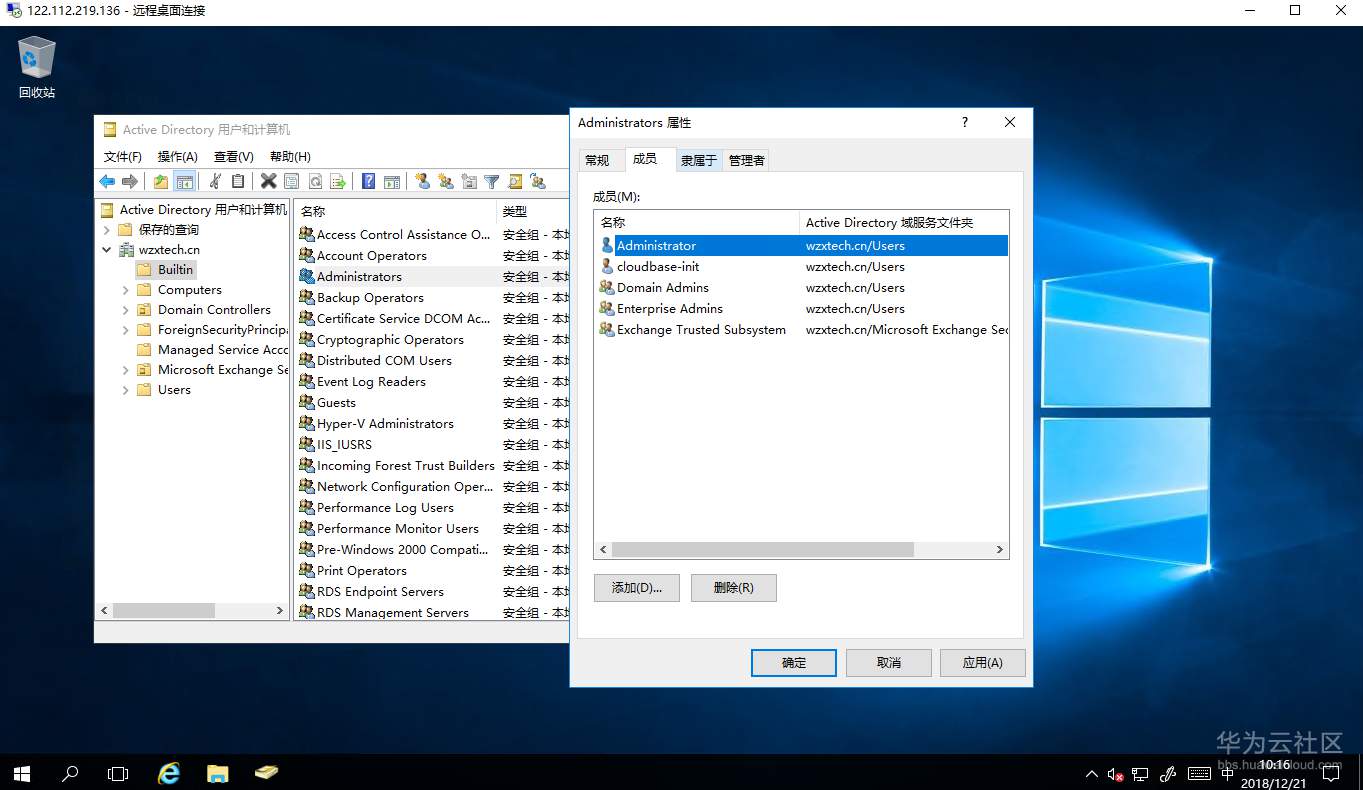
Task: Open the 文件(F) menu
Action: pos(123,156)
